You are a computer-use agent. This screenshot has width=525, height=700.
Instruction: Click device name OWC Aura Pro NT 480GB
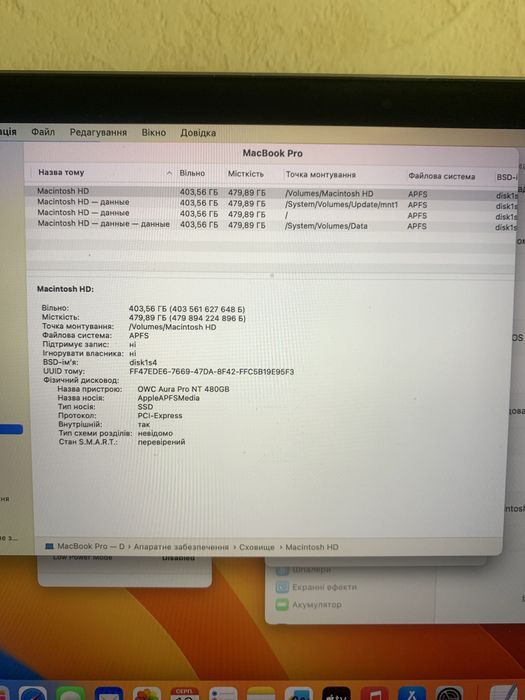[183, 389]
